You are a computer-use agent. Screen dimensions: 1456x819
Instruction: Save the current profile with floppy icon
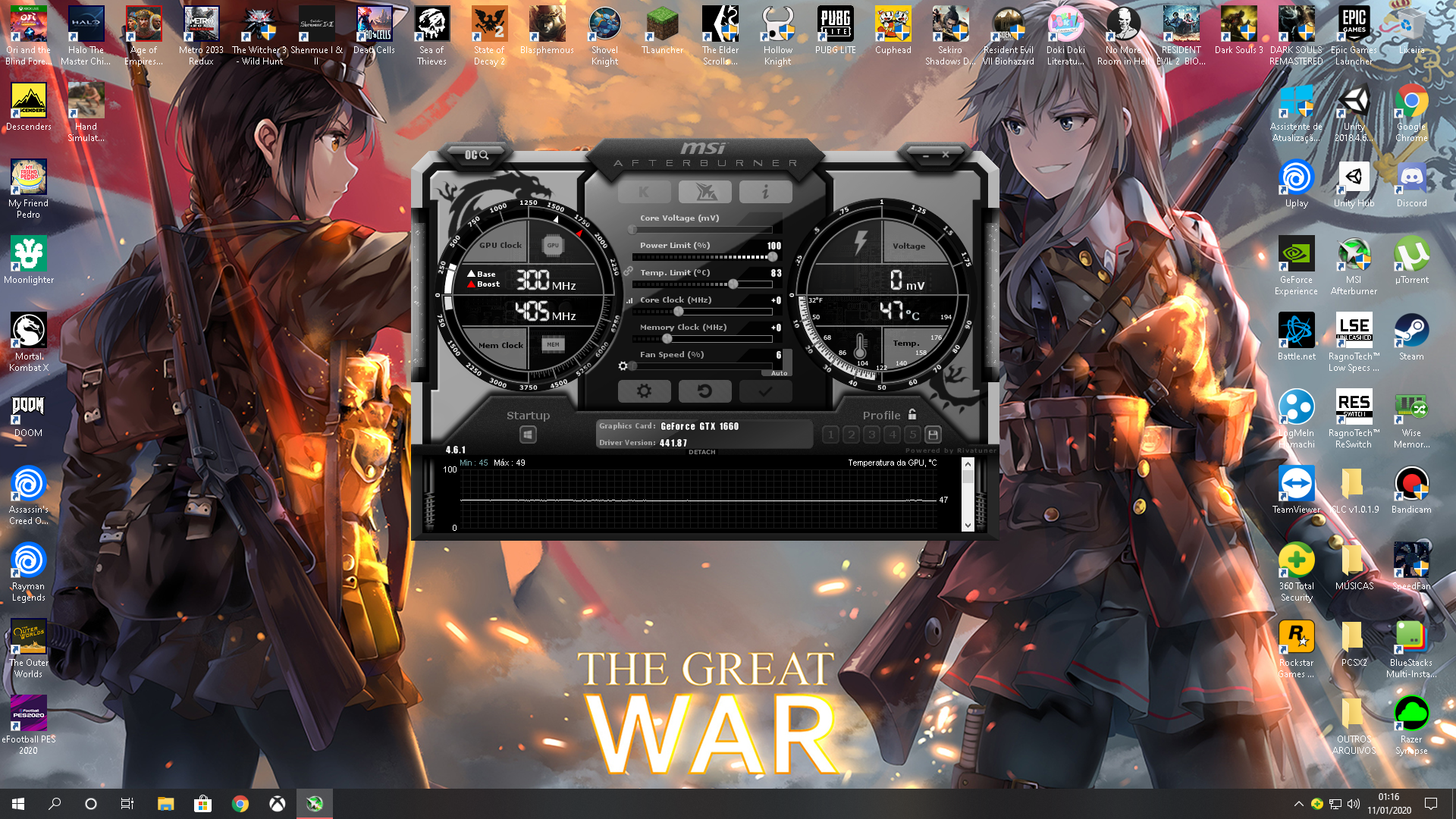[934, 435]
